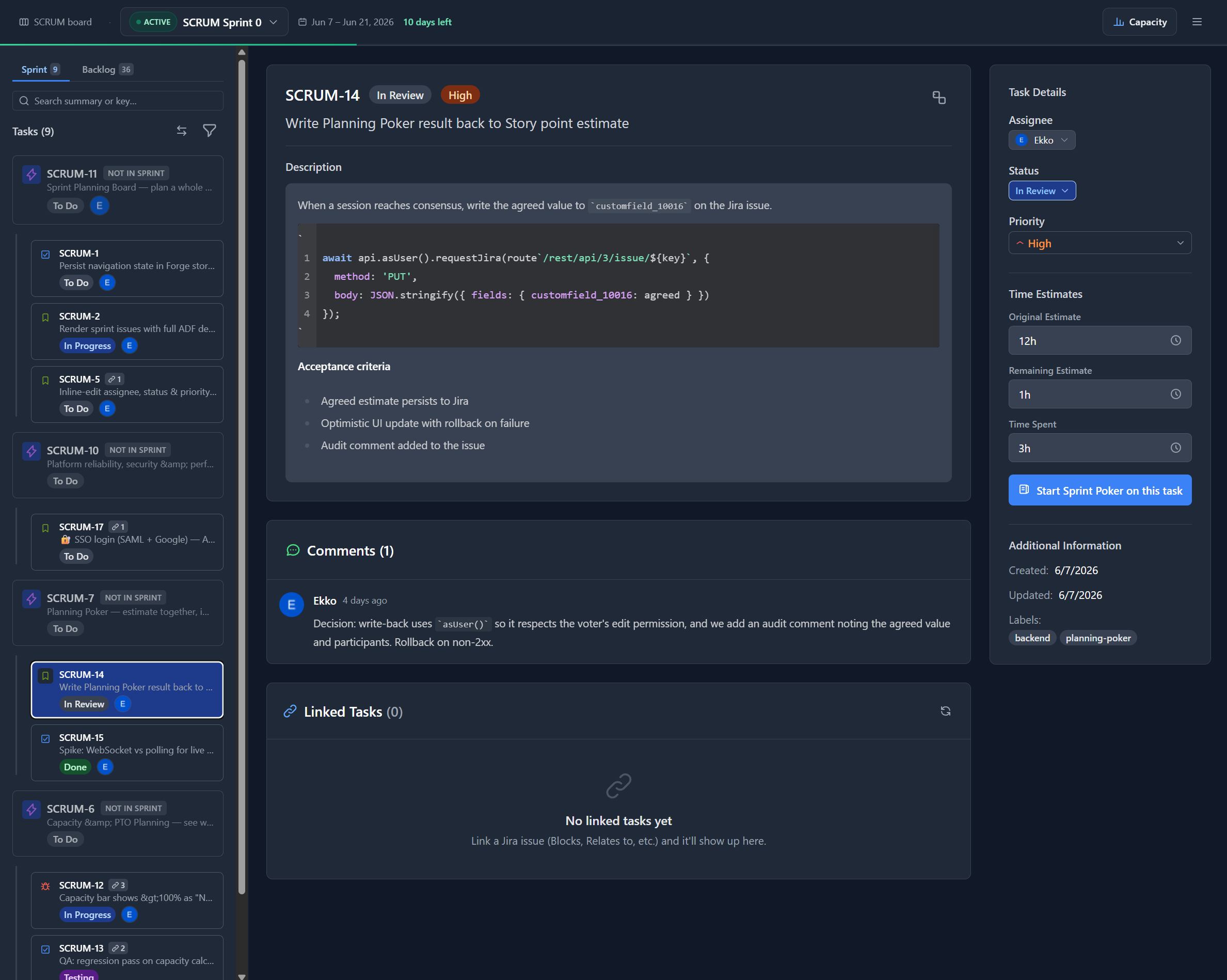Open the Assignee Ekko dropdown

pos(1042,140)
